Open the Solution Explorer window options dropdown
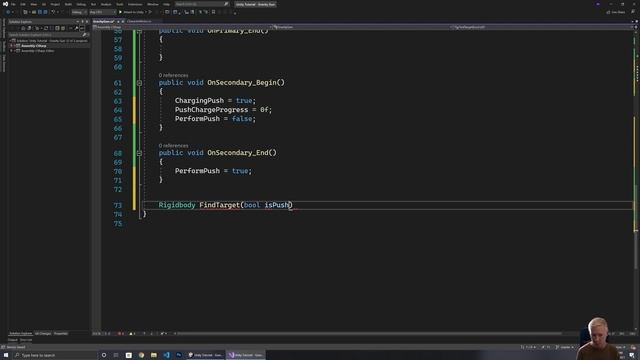The height and width of the screenshot is (360, 640). point(78,22)
